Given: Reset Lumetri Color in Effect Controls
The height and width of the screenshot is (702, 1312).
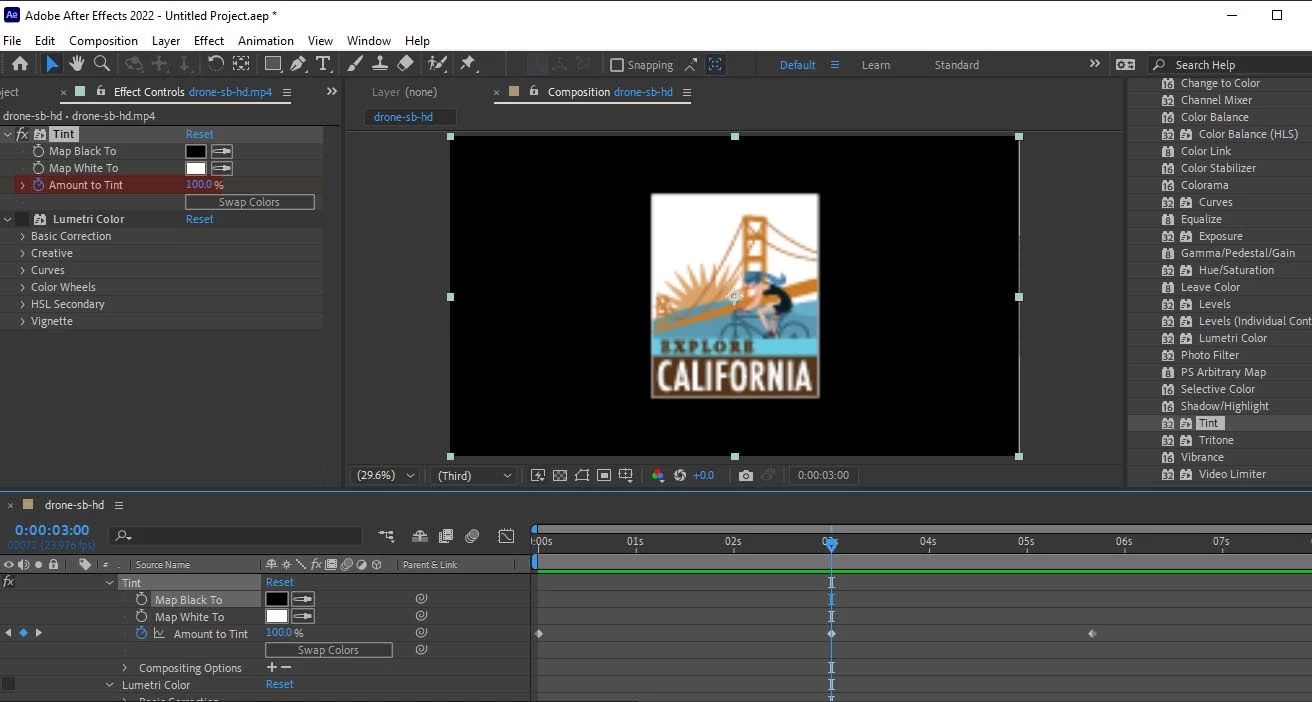Looking at the screenshot, I should tap(200, 219).
